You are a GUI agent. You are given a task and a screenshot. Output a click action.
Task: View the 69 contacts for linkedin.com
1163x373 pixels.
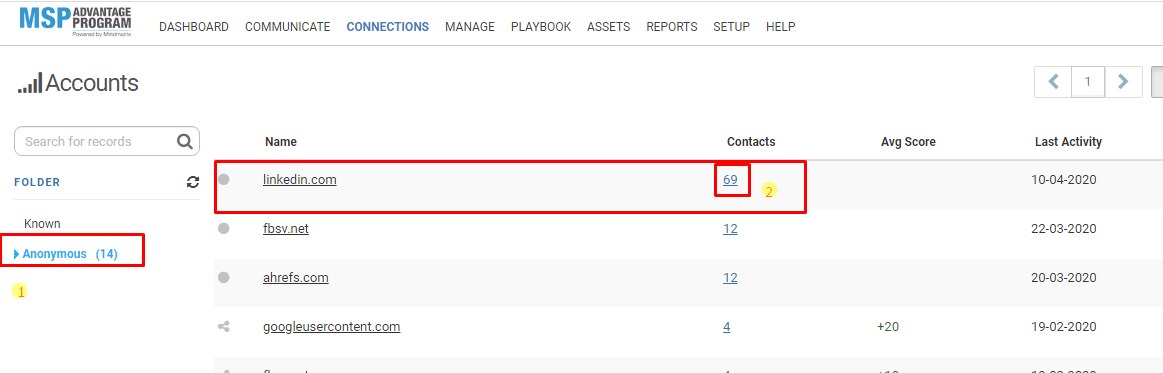(x=731, y=179)
